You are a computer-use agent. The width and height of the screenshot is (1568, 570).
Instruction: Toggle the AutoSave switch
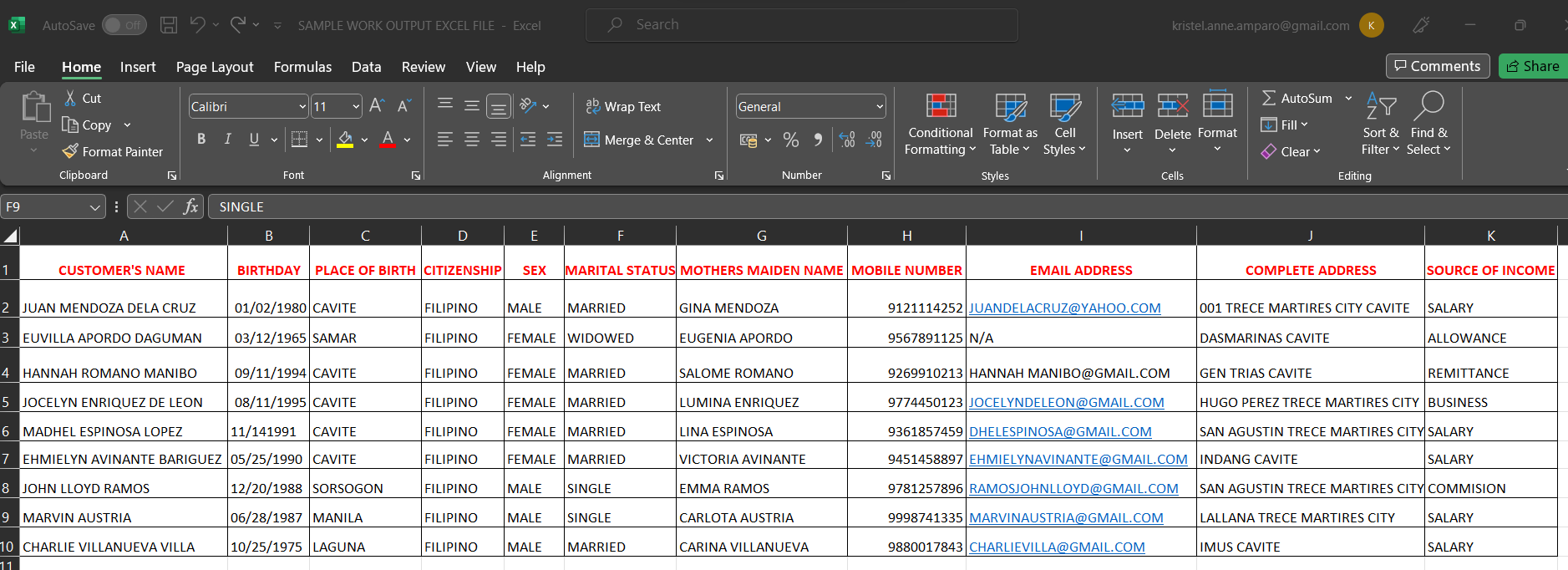pos(124,25)
